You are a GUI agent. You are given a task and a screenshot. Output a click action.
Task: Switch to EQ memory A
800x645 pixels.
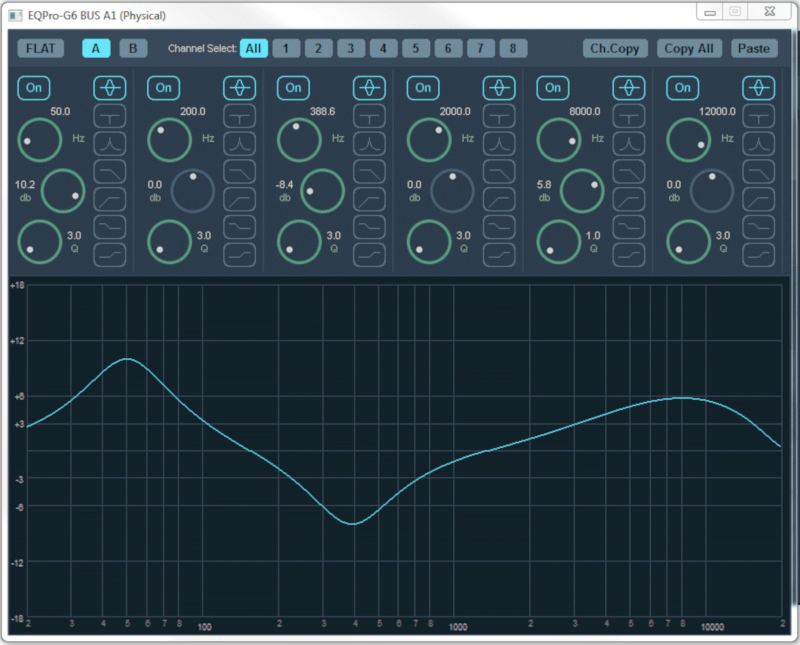click(x=96, y=48)
